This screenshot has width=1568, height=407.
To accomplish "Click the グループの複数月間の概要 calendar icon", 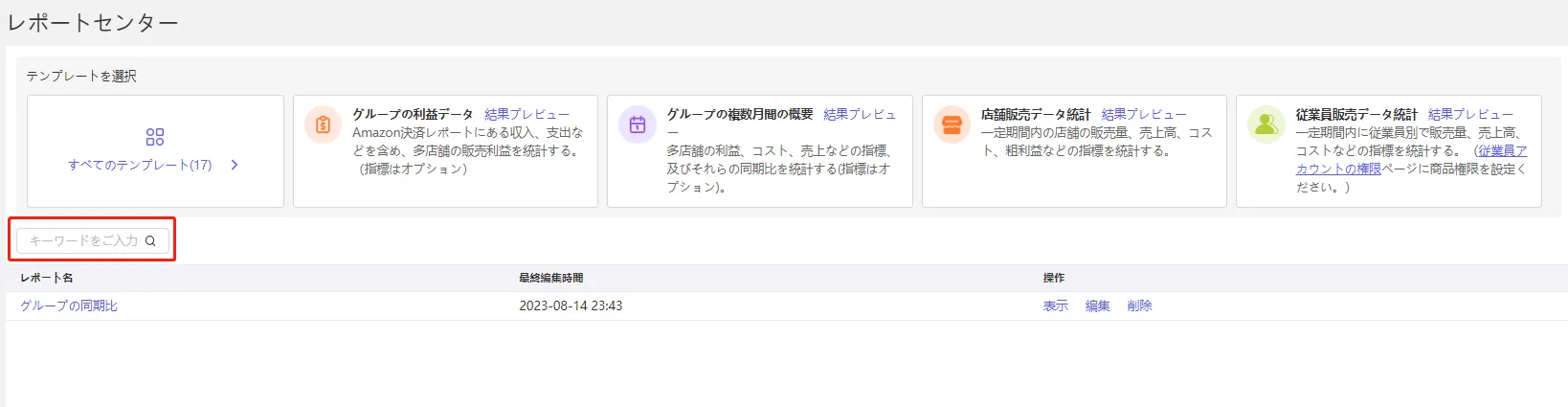I will 638,124.
